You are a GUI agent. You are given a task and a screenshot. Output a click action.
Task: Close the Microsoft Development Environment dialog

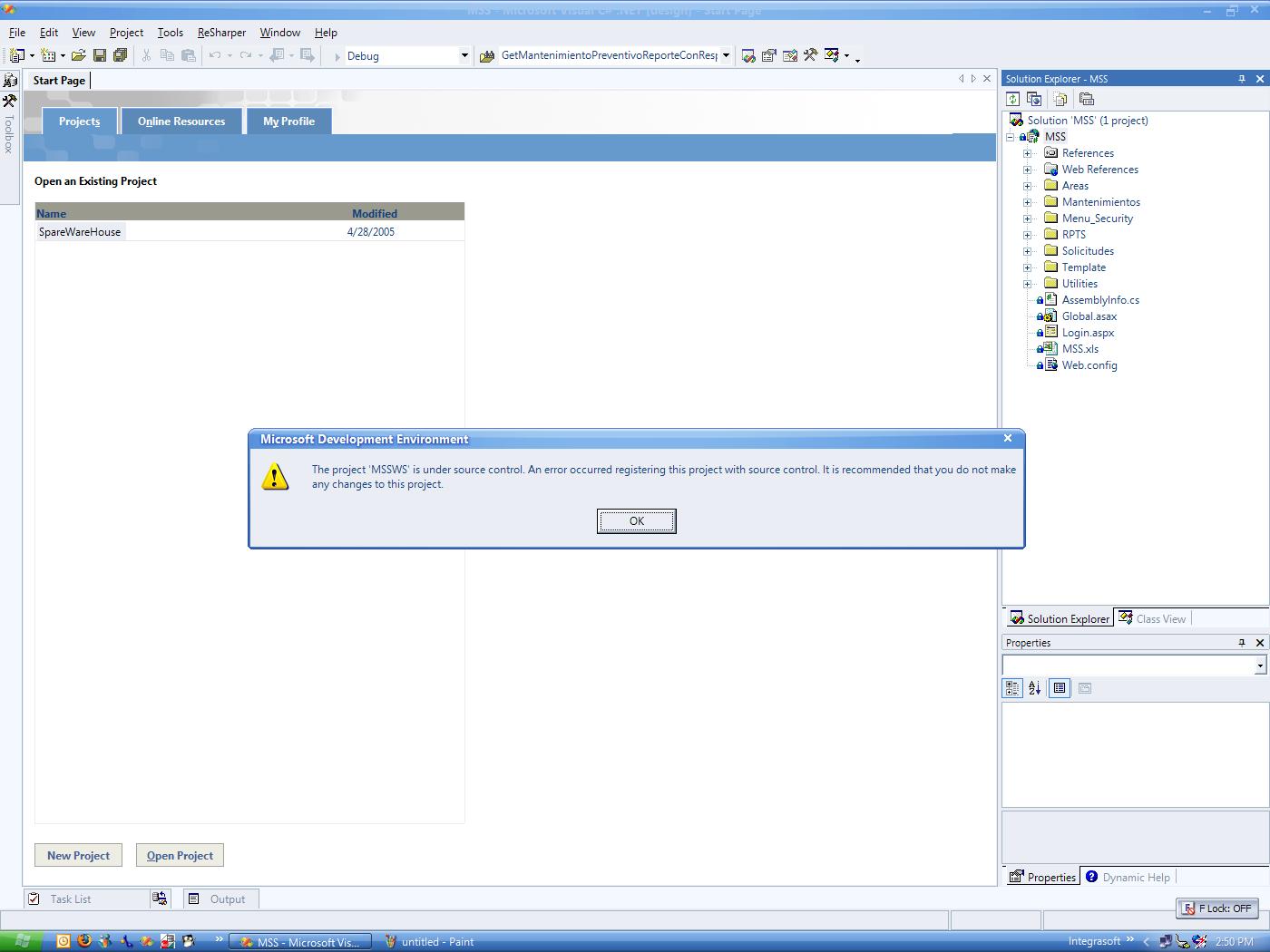click(1007, 438)
